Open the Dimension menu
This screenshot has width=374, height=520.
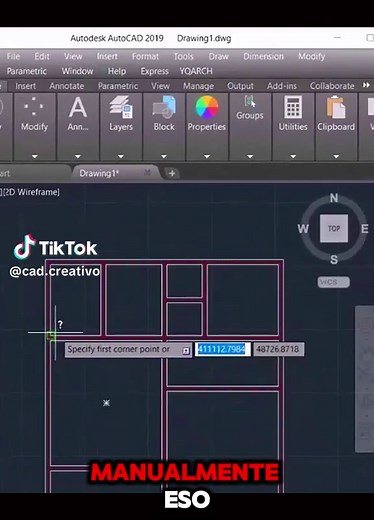(x=263, y=56)
